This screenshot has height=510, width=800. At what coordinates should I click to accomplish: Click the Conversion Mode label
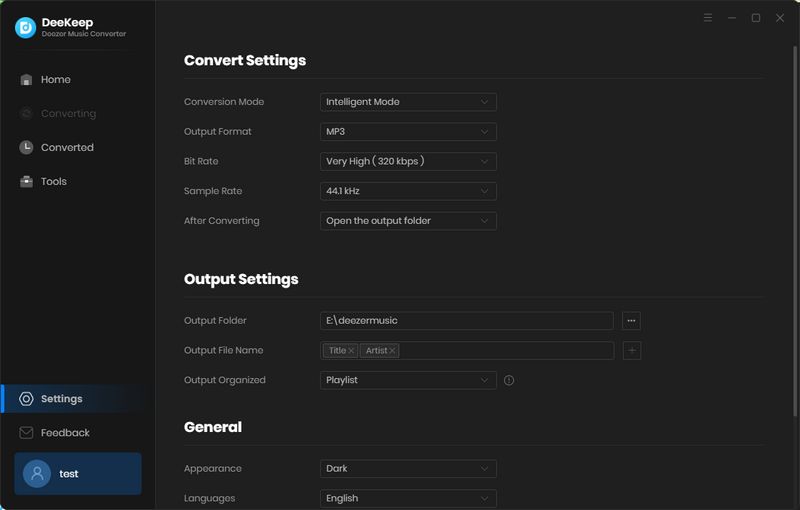(x=224, y=102)
